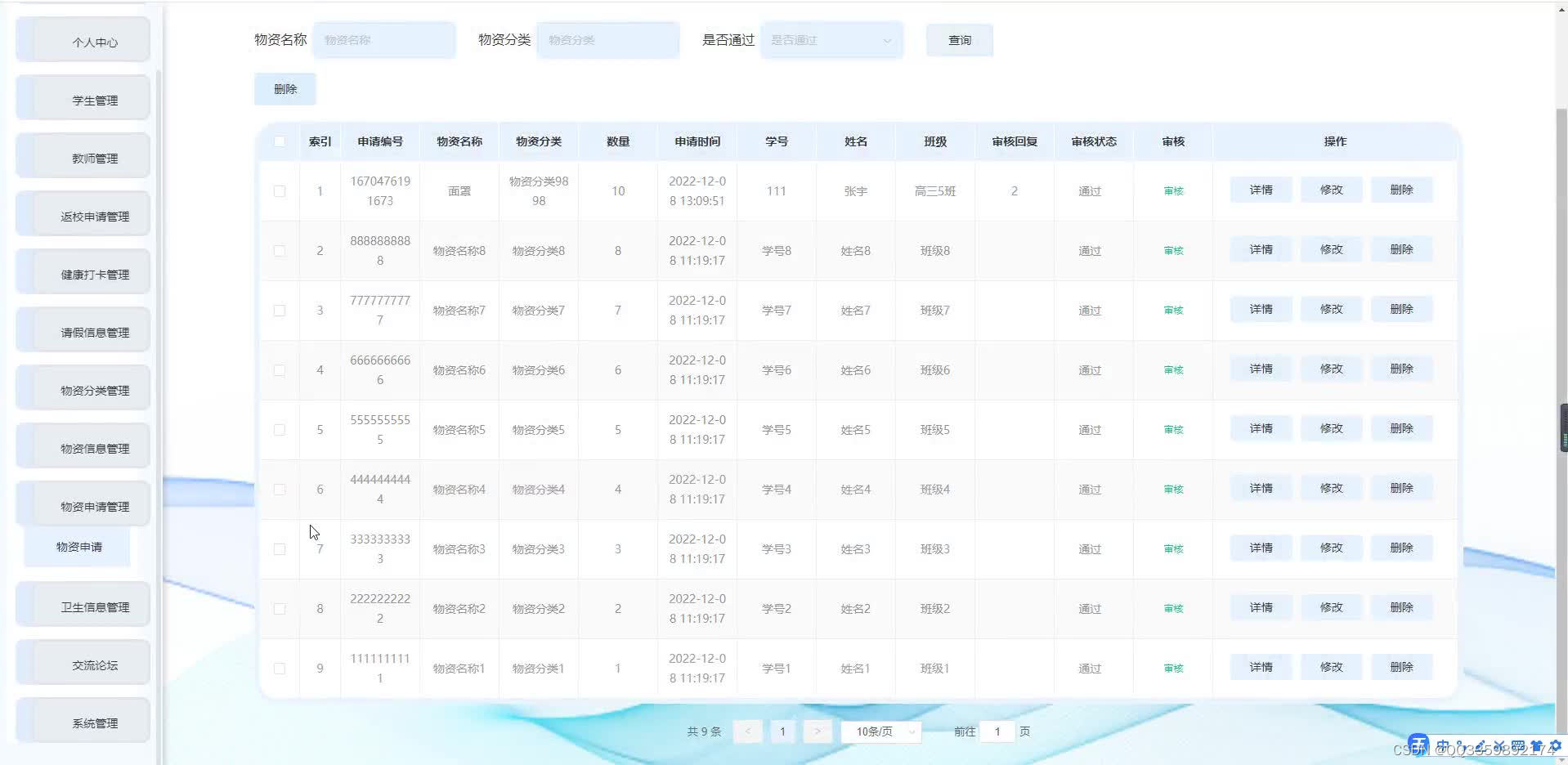Click application number 1670476191673 cell
The width and height of the screenshot is (1568, 765).
point(380,191)
